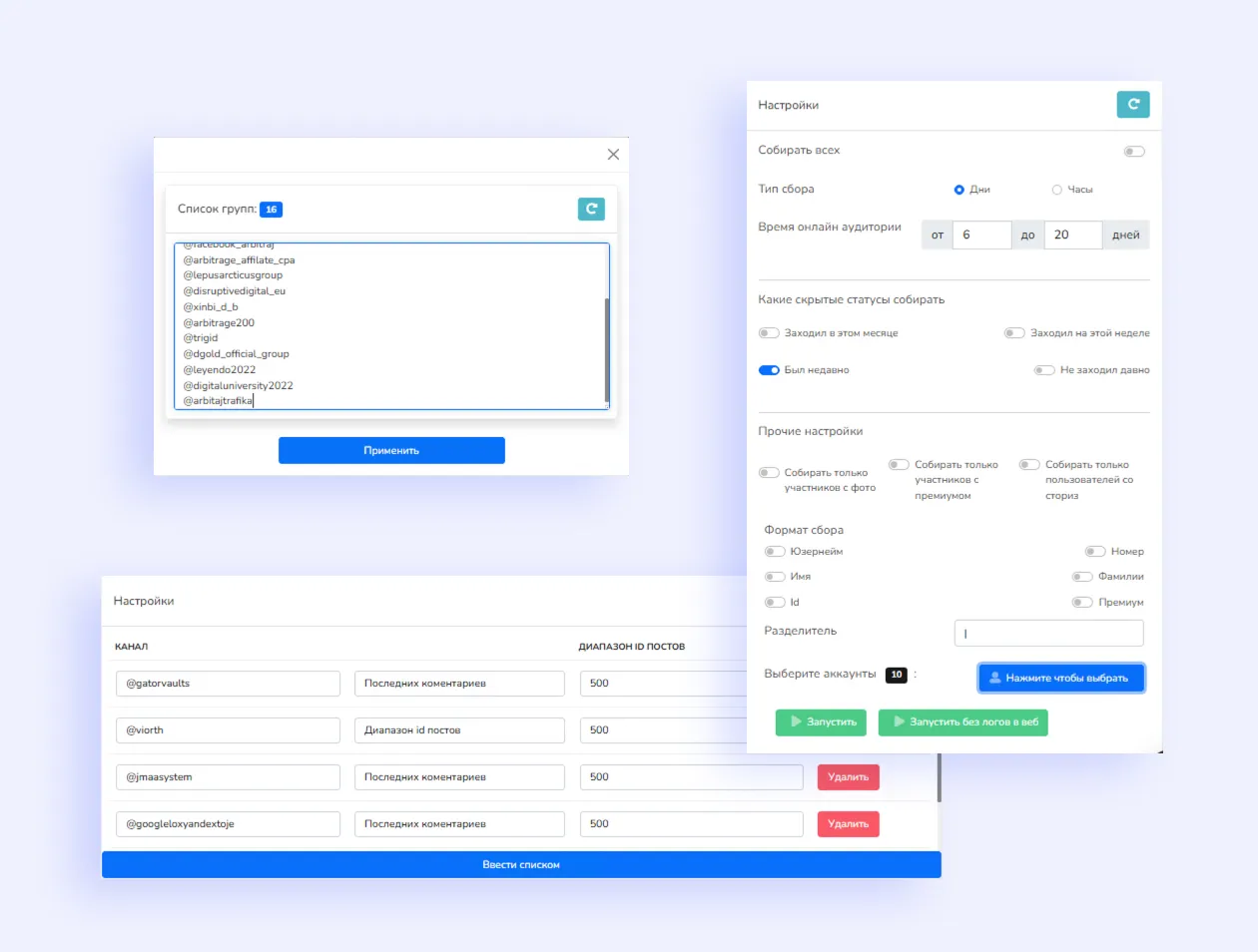Screen dimensions: 1258x952
Task: Open collection type dropdown for @gatorvaults
Action: pyautogui.click(x=459, y=684)
